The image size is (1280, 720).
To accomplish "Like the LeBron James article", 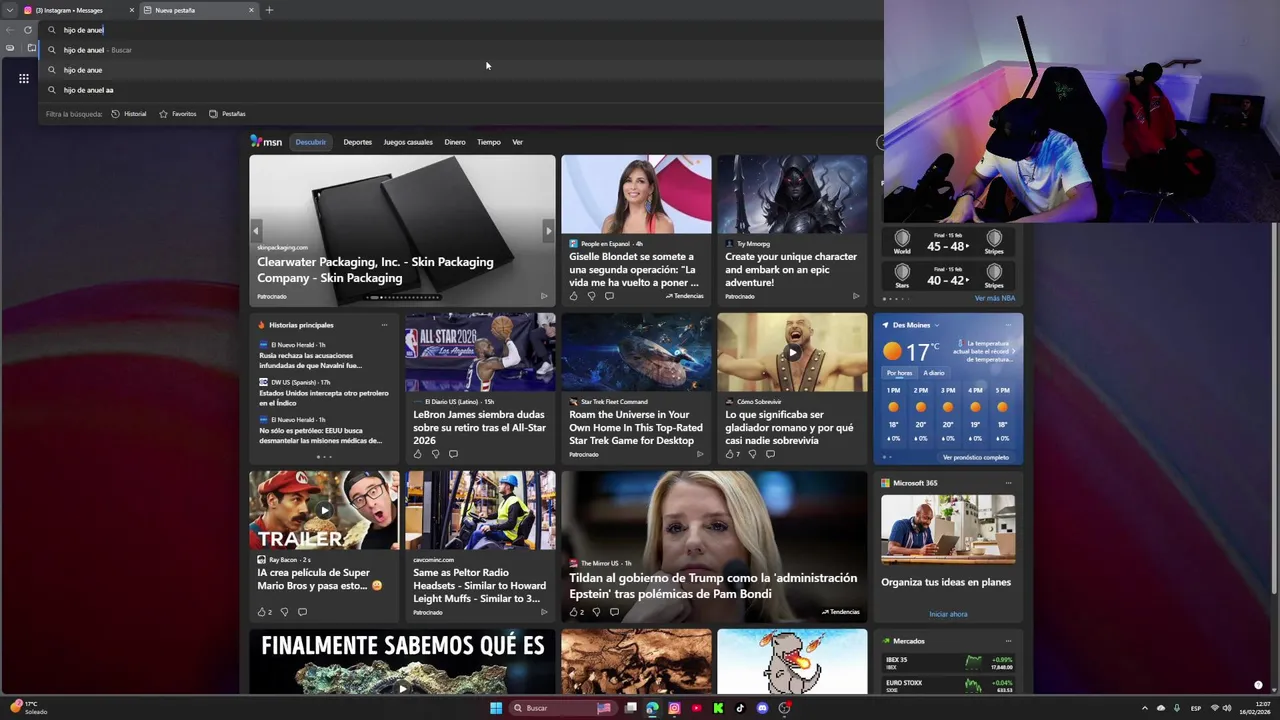I will coord(417,454).
